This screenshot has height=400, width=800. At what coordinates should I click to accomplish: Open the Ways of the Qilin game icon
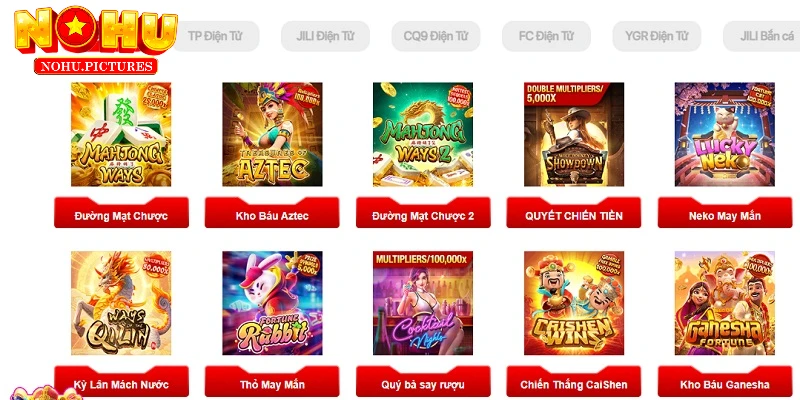tap(121, 303)
